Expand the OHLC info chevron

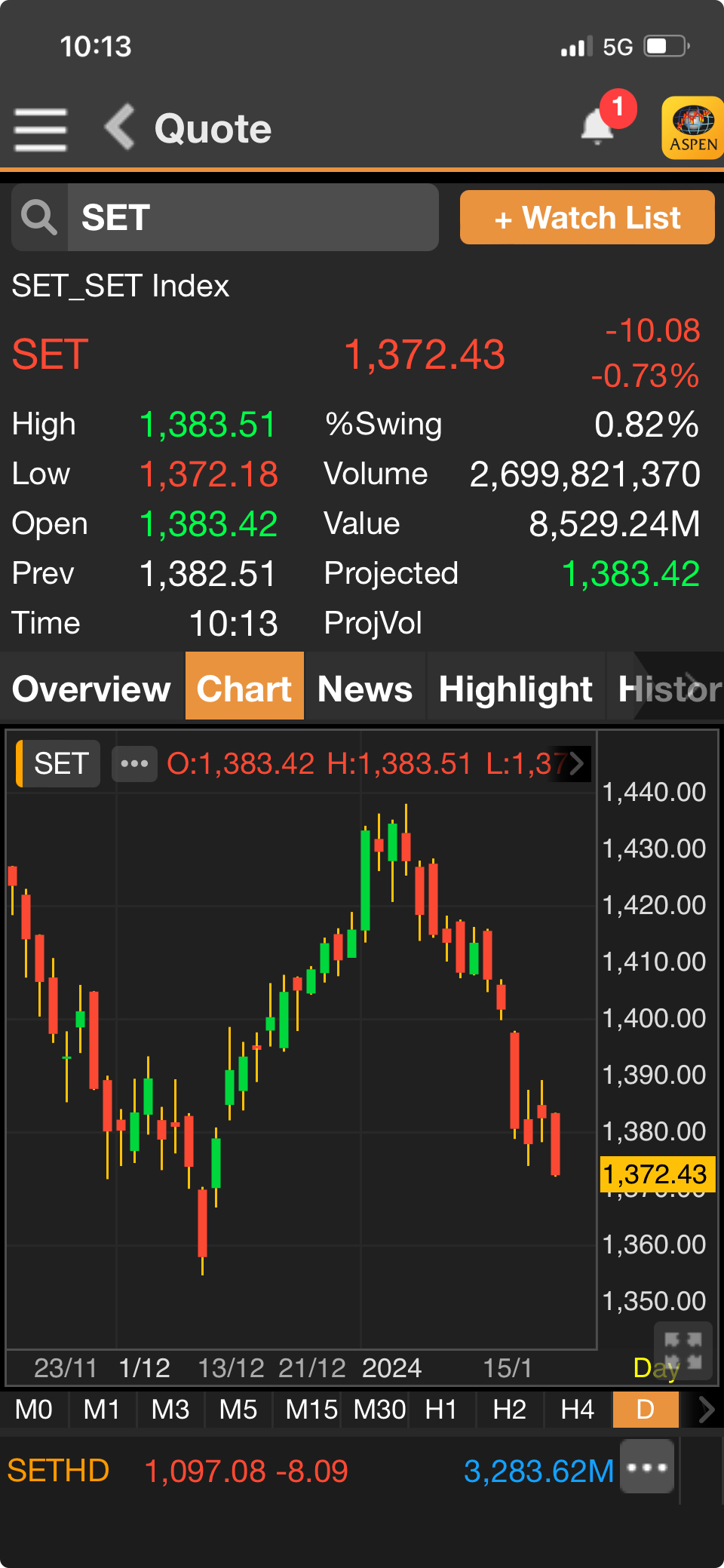click(x=577, y=764)
